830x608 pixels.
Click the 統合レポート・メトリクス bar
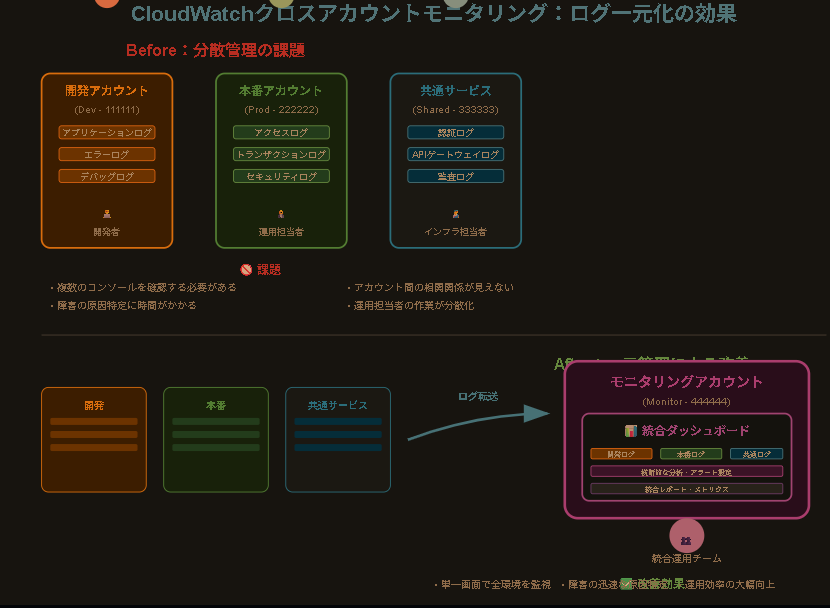click(x=687, y=489)
